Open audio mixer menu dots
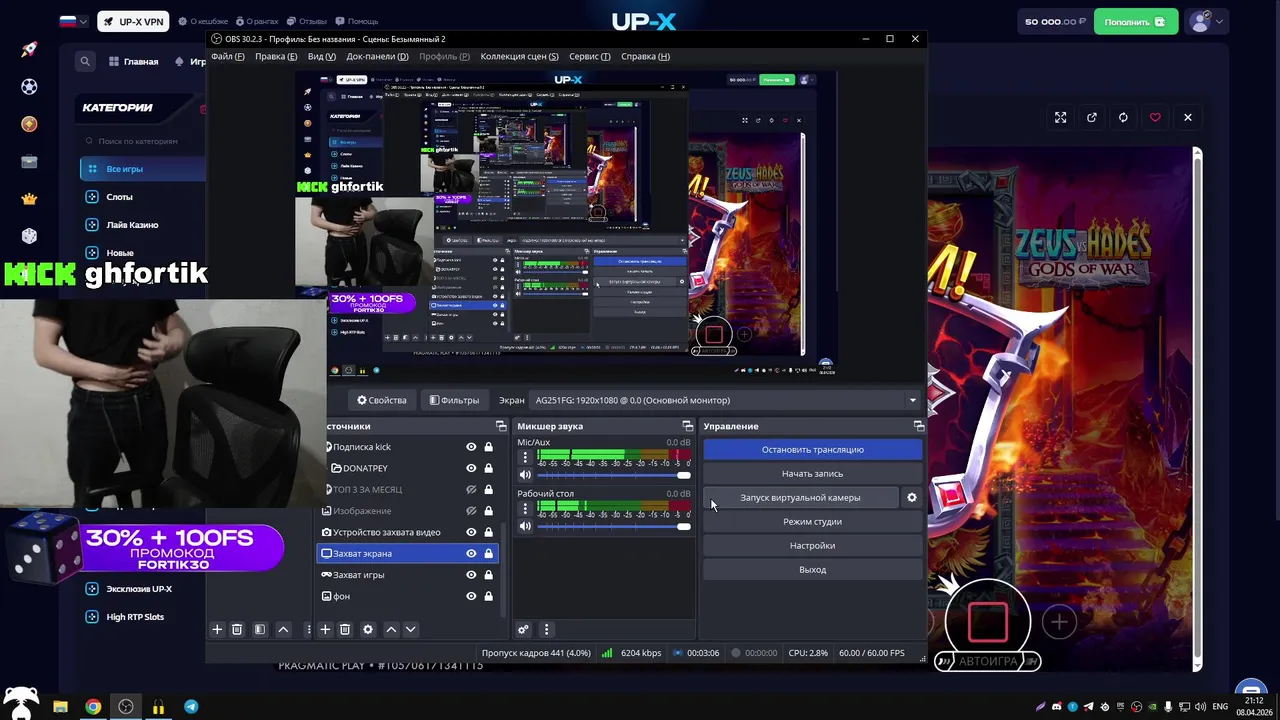 point(546,629)
